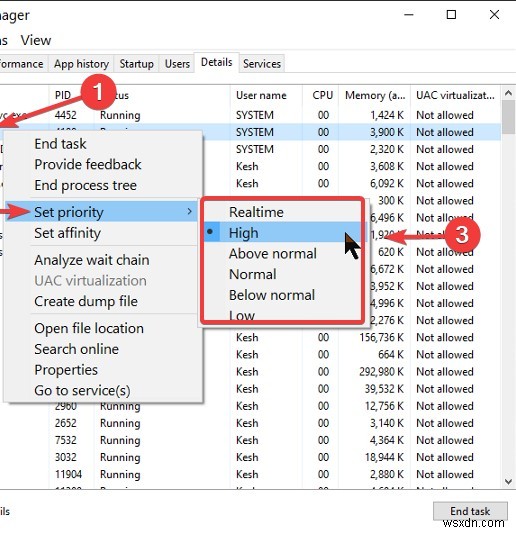516x533 pixels.
Task: Select the Details tab
Action: (x=217, y=62)
